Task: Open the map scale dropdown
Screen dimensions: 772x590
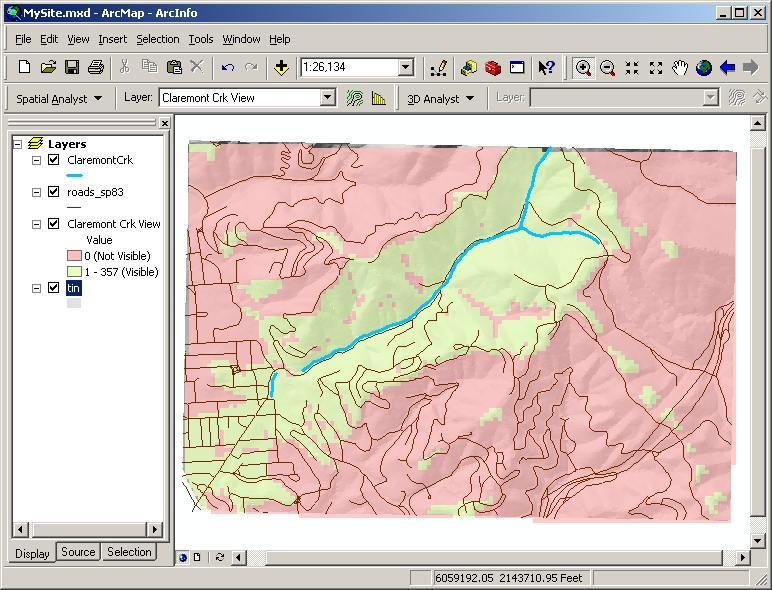Action: click(x=405, y=67)
